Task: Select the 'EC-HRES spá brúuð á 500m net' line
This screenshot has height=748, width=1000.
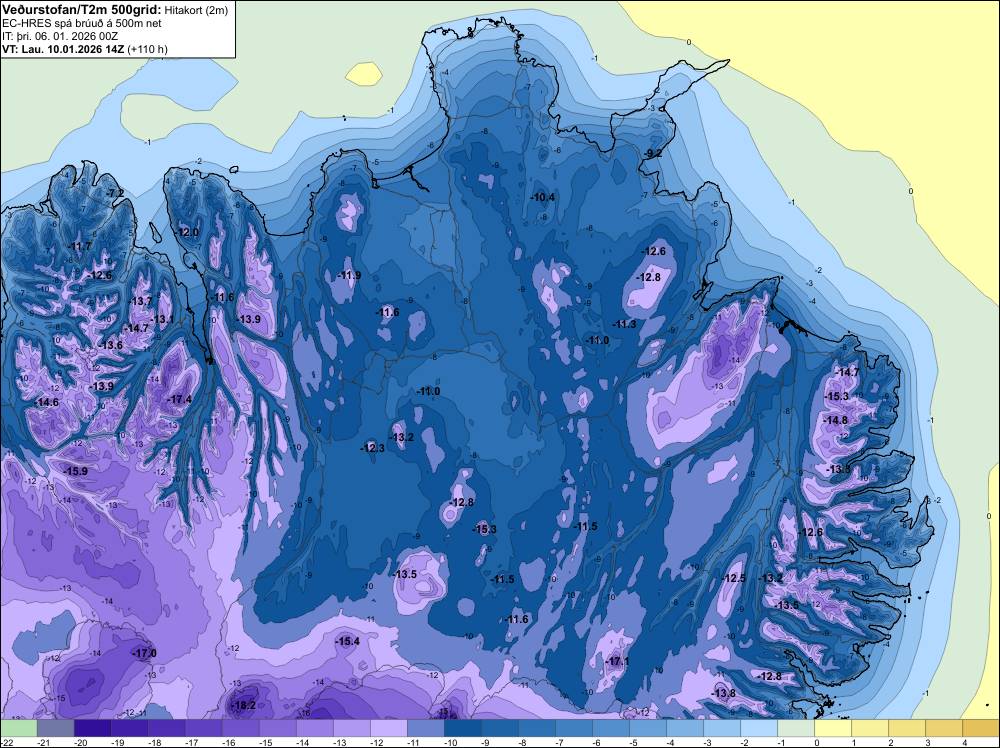Action: point(82,23)
